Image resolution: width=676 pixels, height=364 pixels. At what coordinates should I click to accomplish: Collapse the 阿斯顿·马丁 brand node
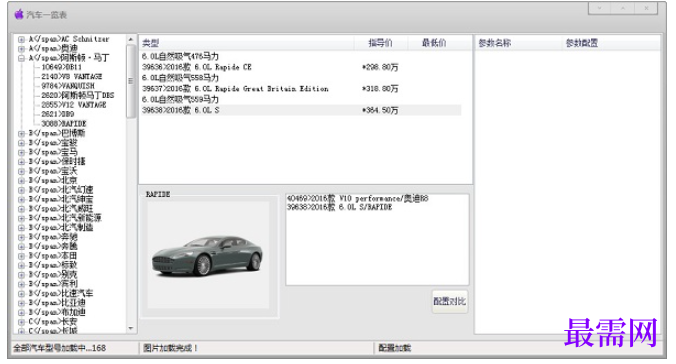tap(21, 58)
